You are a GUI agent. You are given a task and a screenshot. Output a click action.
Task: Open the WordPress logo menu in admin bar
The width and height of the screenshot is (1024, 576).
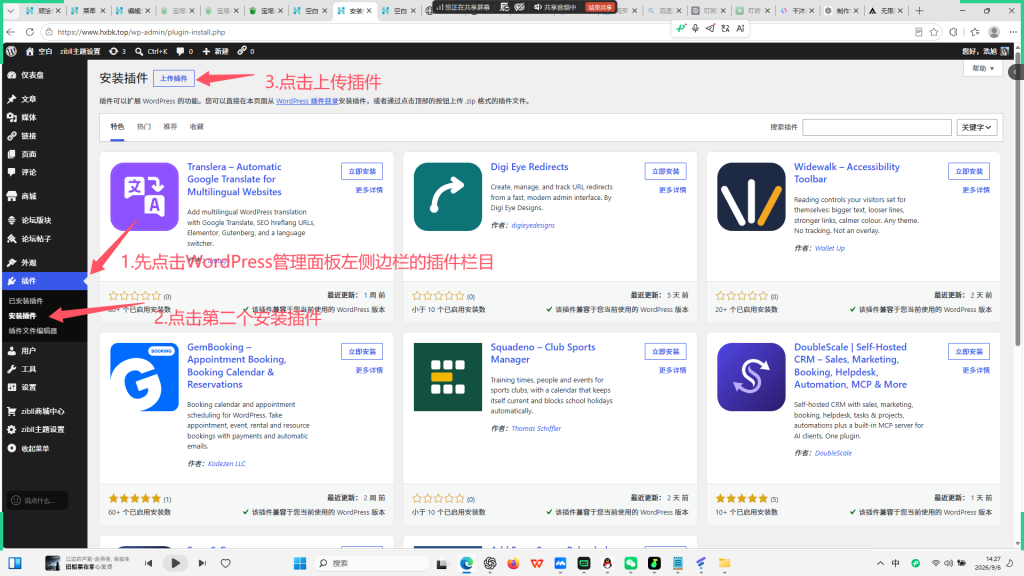[11, 51]
